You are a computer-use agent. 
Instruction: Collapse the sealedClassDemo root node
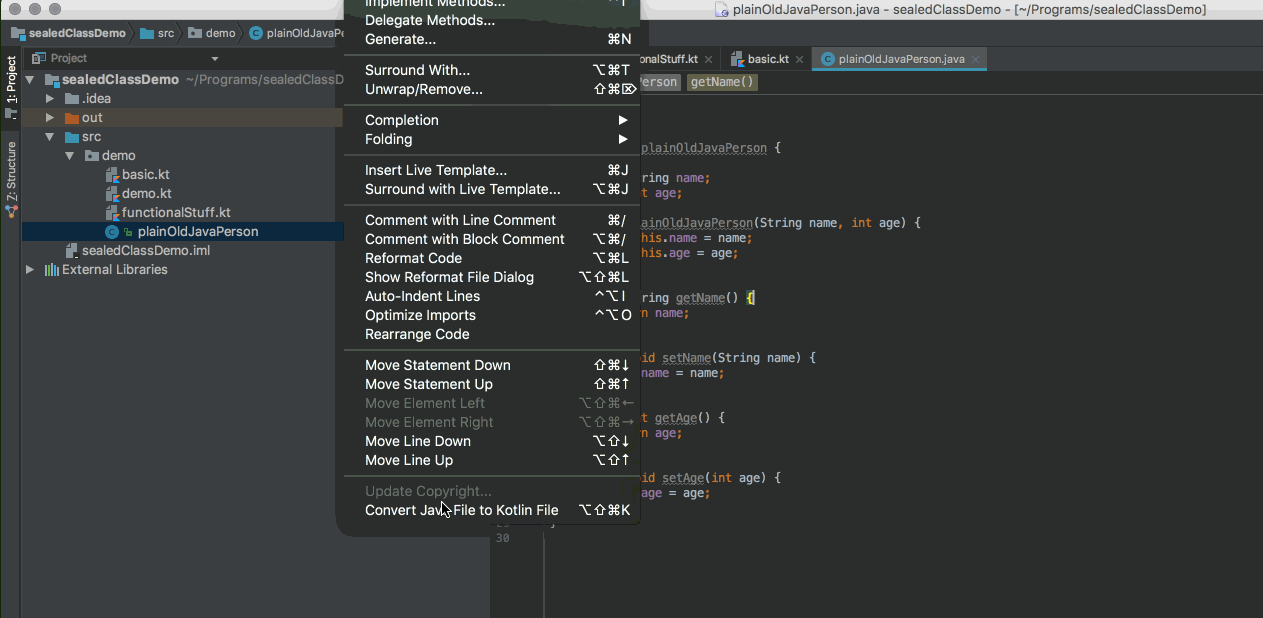(30, 79)
